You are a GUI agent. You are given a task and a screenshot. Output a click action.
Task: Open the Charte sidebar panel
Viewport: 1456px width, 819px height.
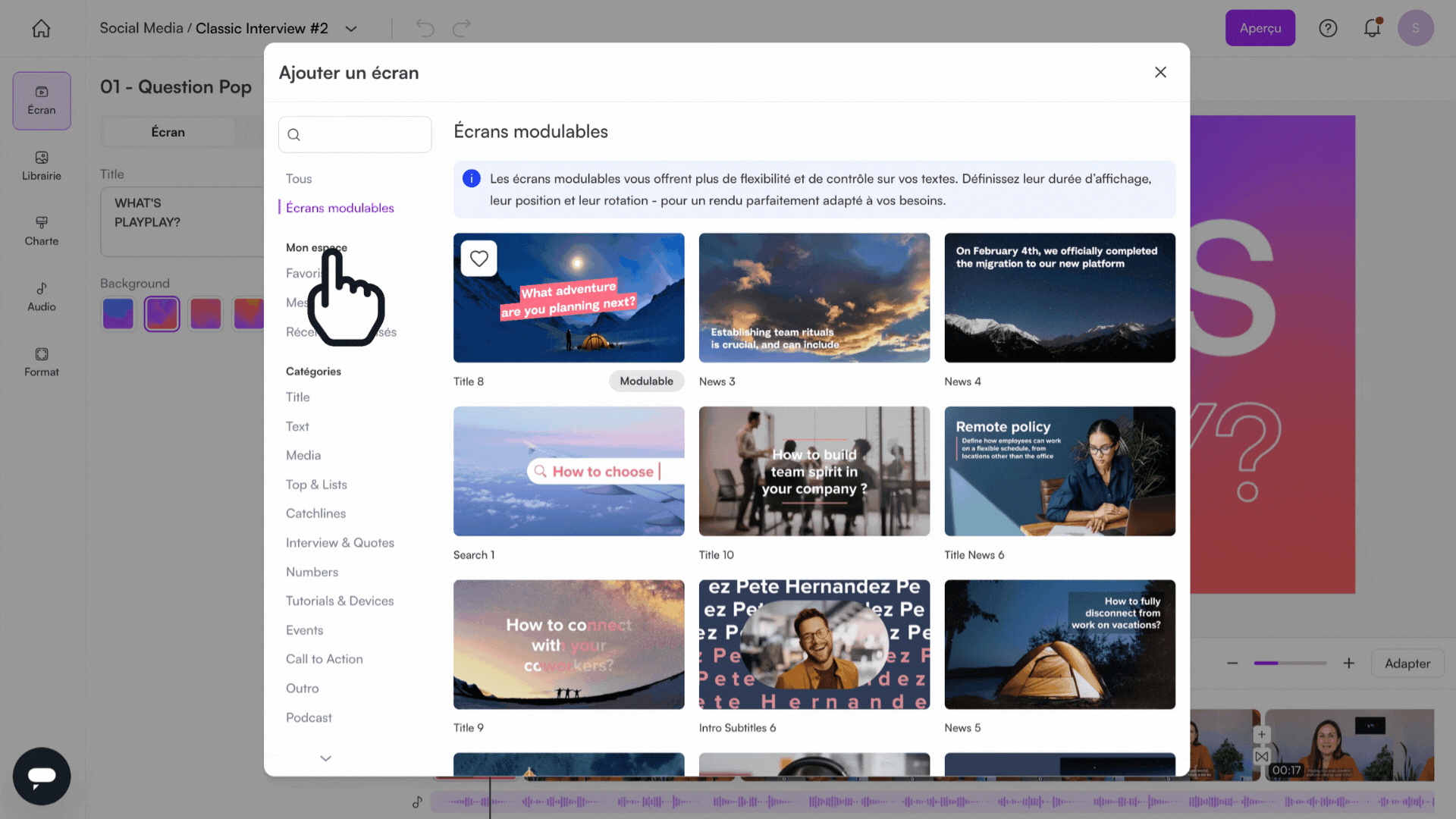point(41,231)
